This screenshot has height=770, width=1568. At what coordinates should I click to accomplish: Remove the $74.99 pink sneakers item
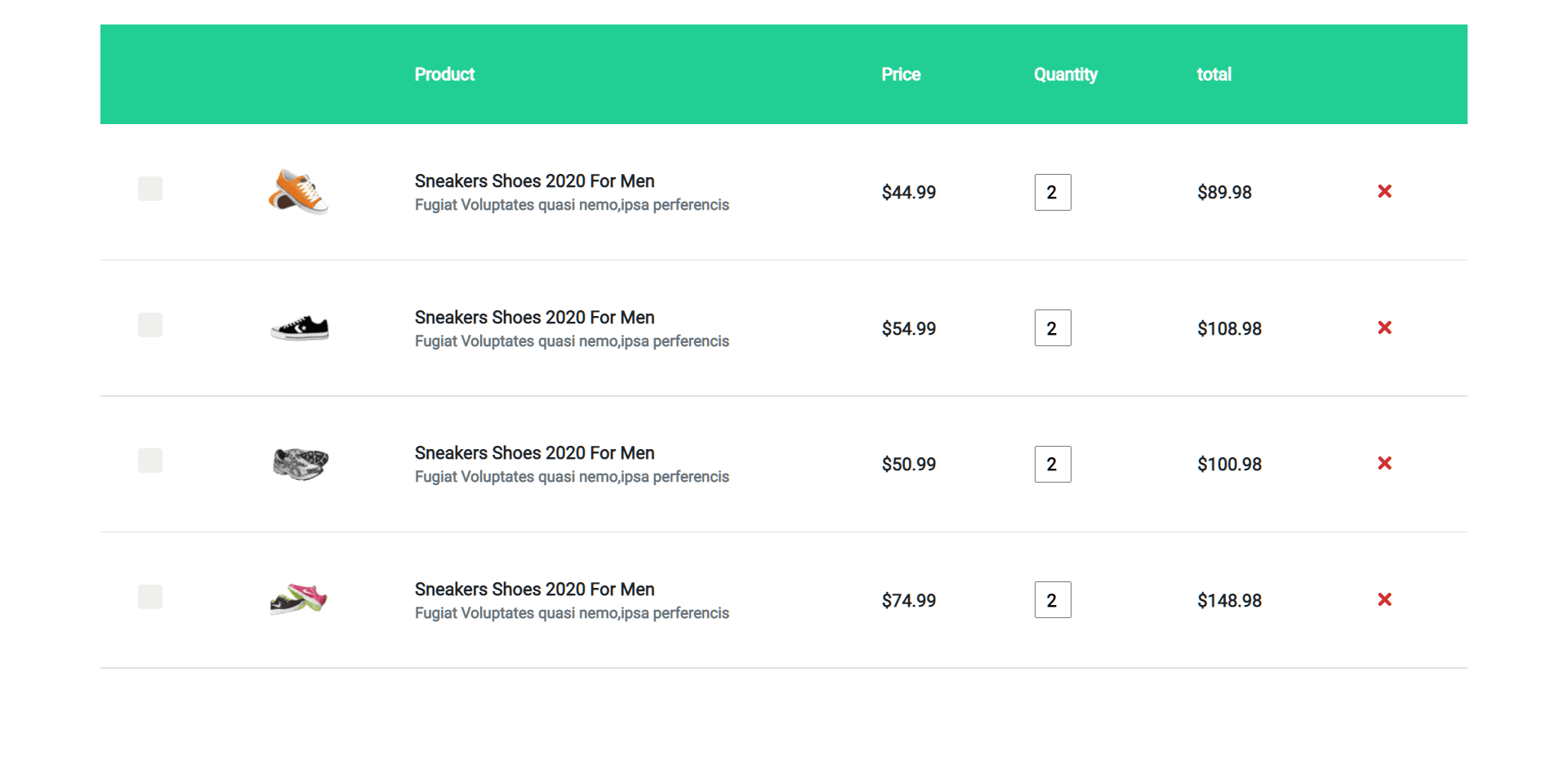click(1385, 599)
